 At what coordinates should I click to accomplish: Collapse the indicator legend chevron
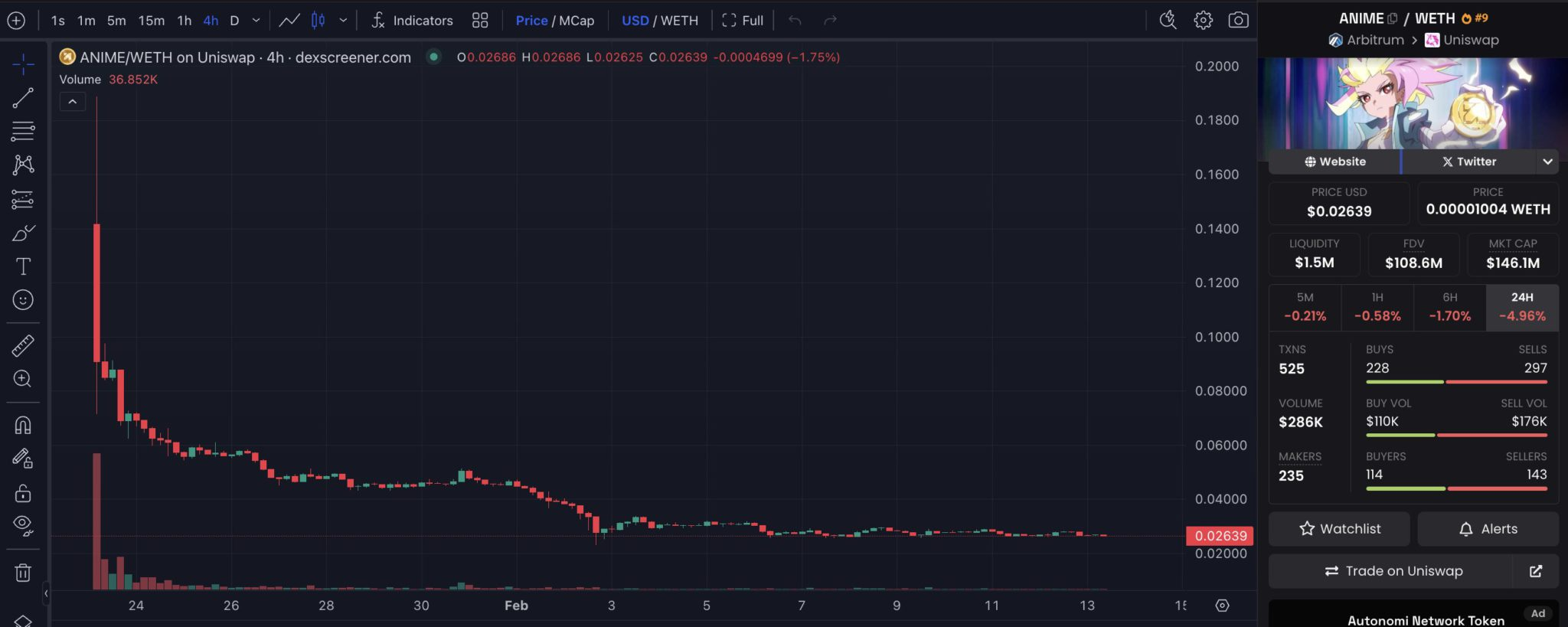coord(73,101)
